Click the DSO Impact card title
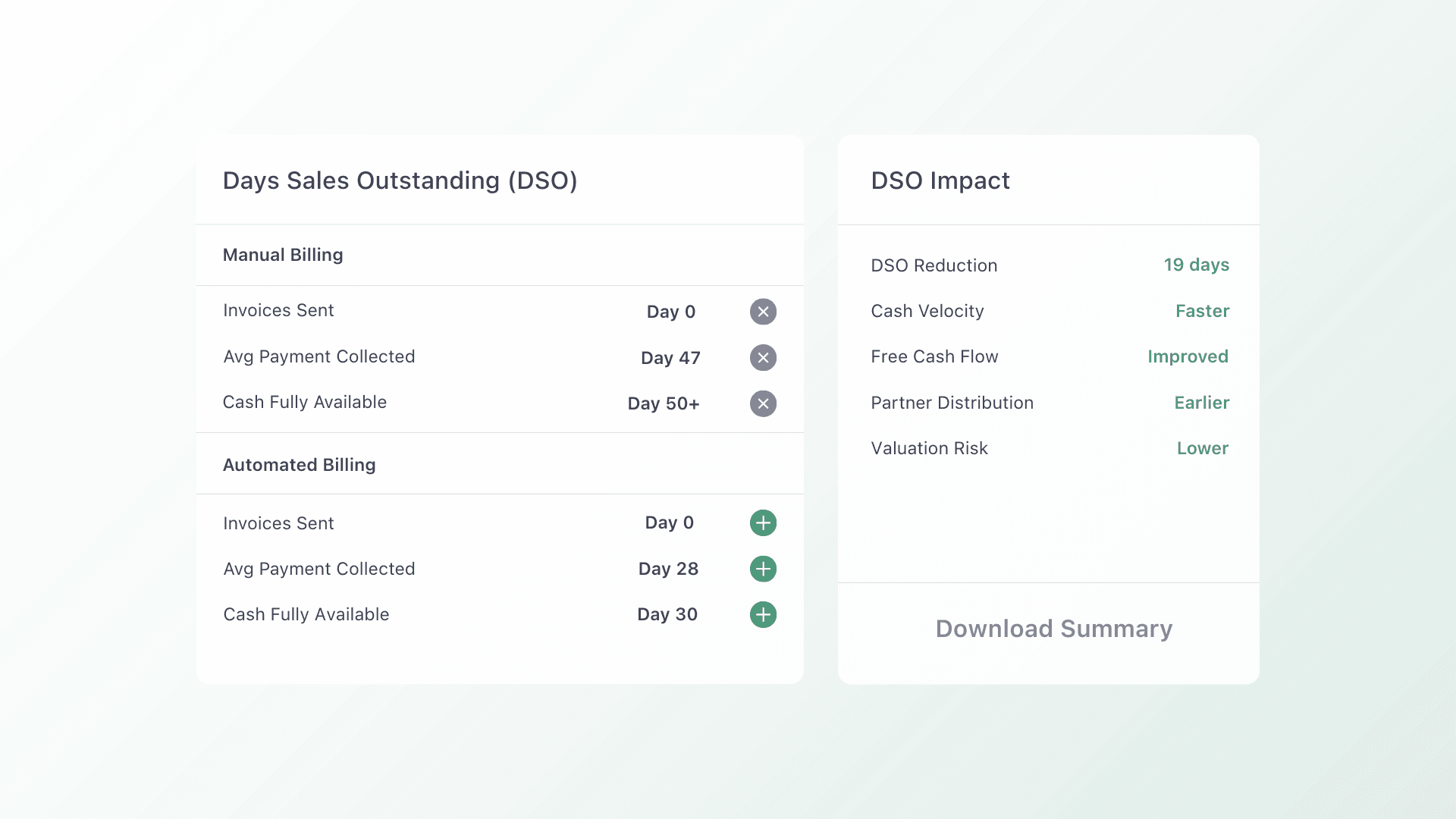1456x819 pixels. [940, 180]
